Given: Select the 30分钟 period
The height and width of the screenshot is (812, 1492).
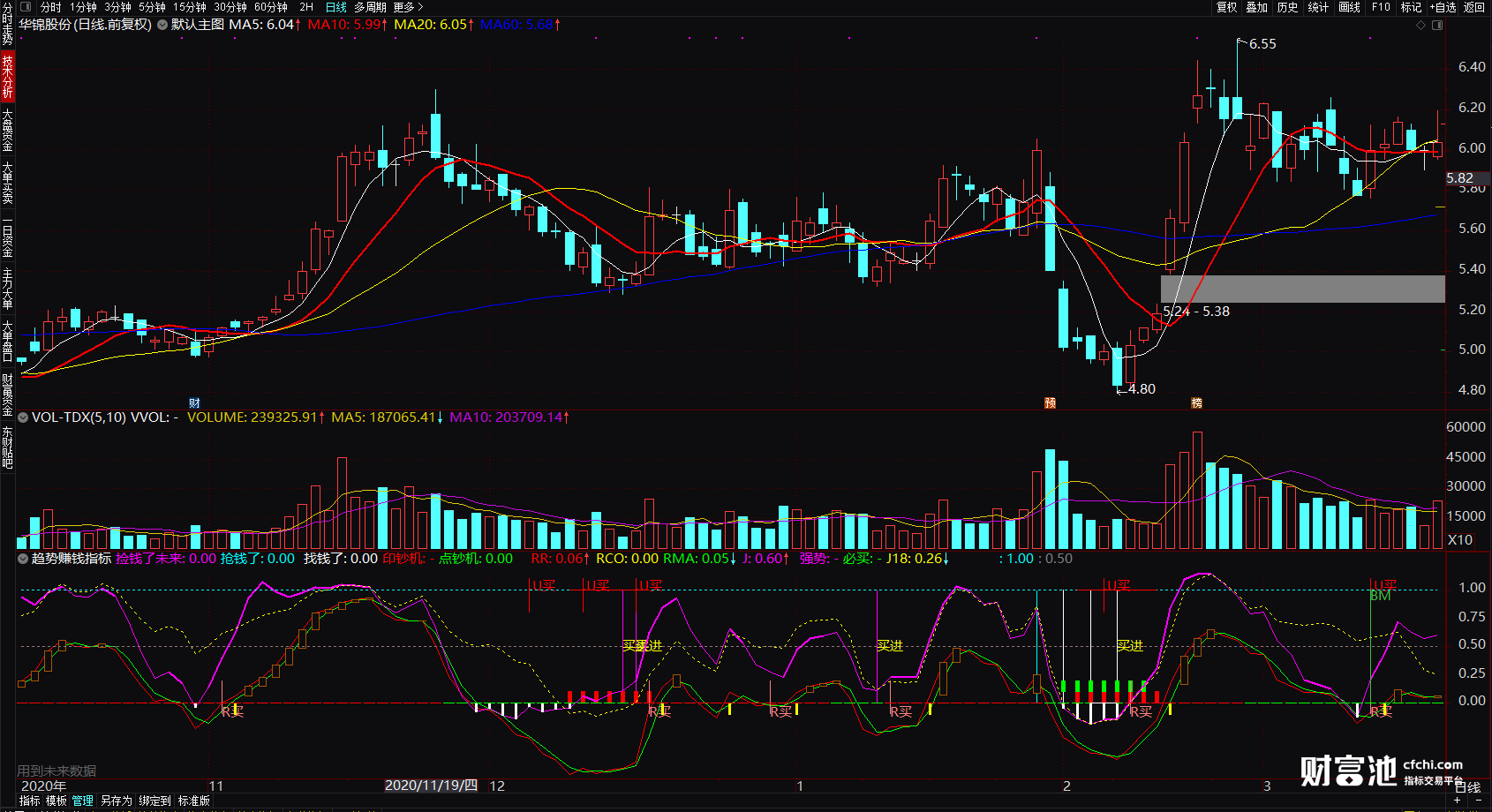Looking at the screenshot, I should (230, 7).
